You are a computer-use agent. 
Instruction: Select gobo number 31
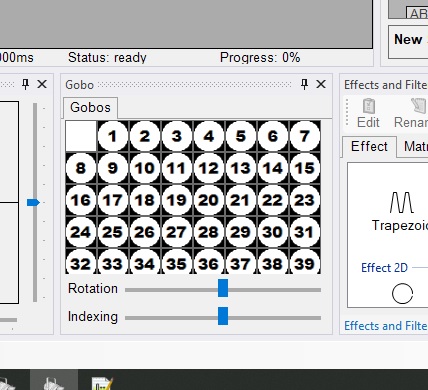(x=305, y=232)
